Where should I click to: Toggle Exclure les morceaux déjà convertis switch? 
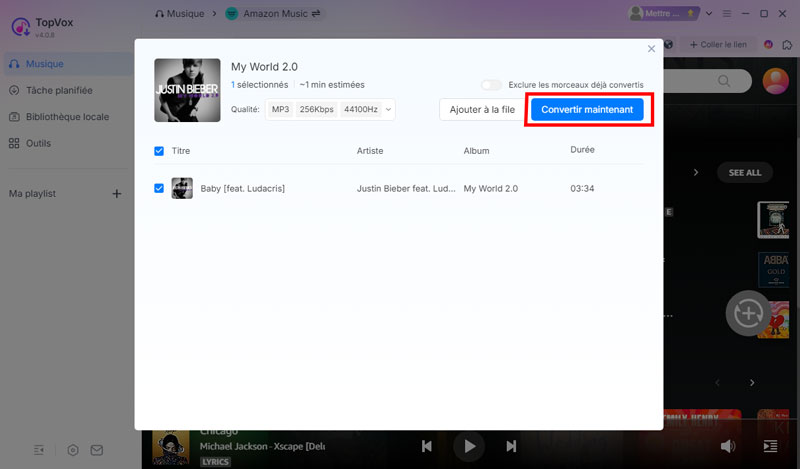[x=491, y=85]
